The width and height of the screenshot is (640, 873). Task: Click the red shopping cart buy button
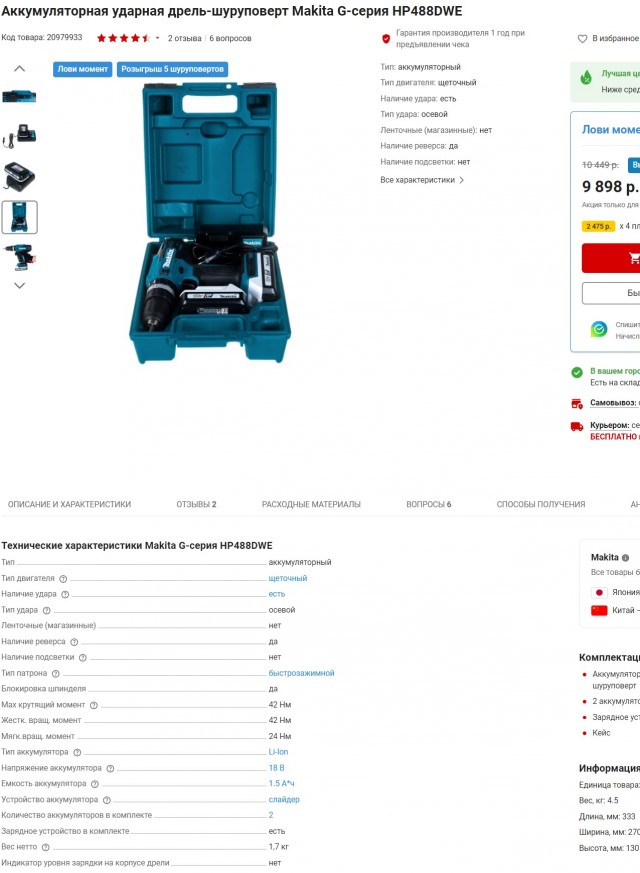tap(611, 258)
